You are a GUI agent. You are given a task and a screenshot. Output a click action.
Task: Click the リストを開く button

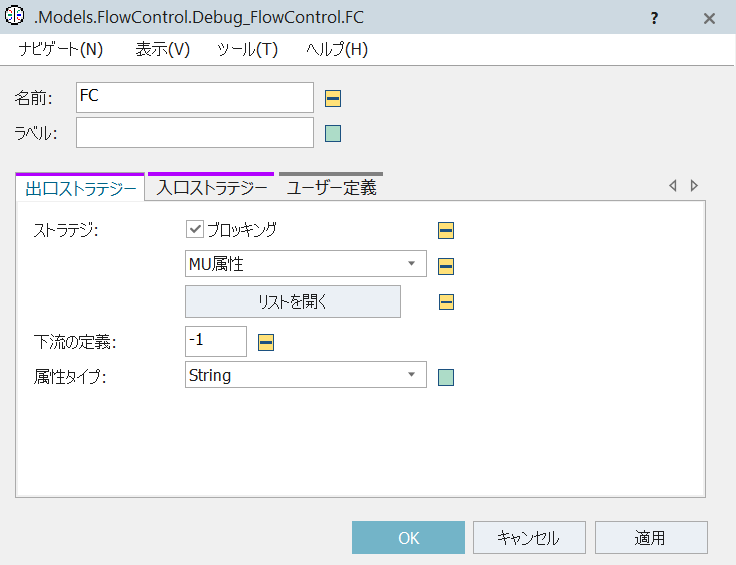pyautogui.click(x=293, y=301)
